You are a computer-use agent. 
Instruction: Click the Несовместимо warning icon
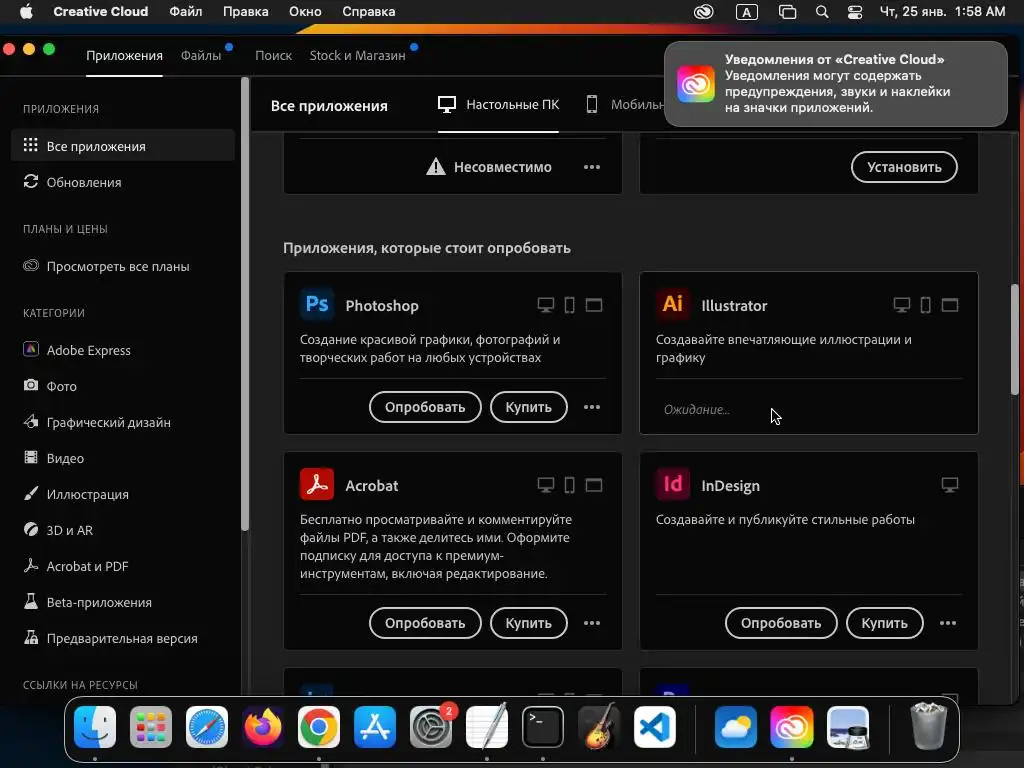(436, 167)
